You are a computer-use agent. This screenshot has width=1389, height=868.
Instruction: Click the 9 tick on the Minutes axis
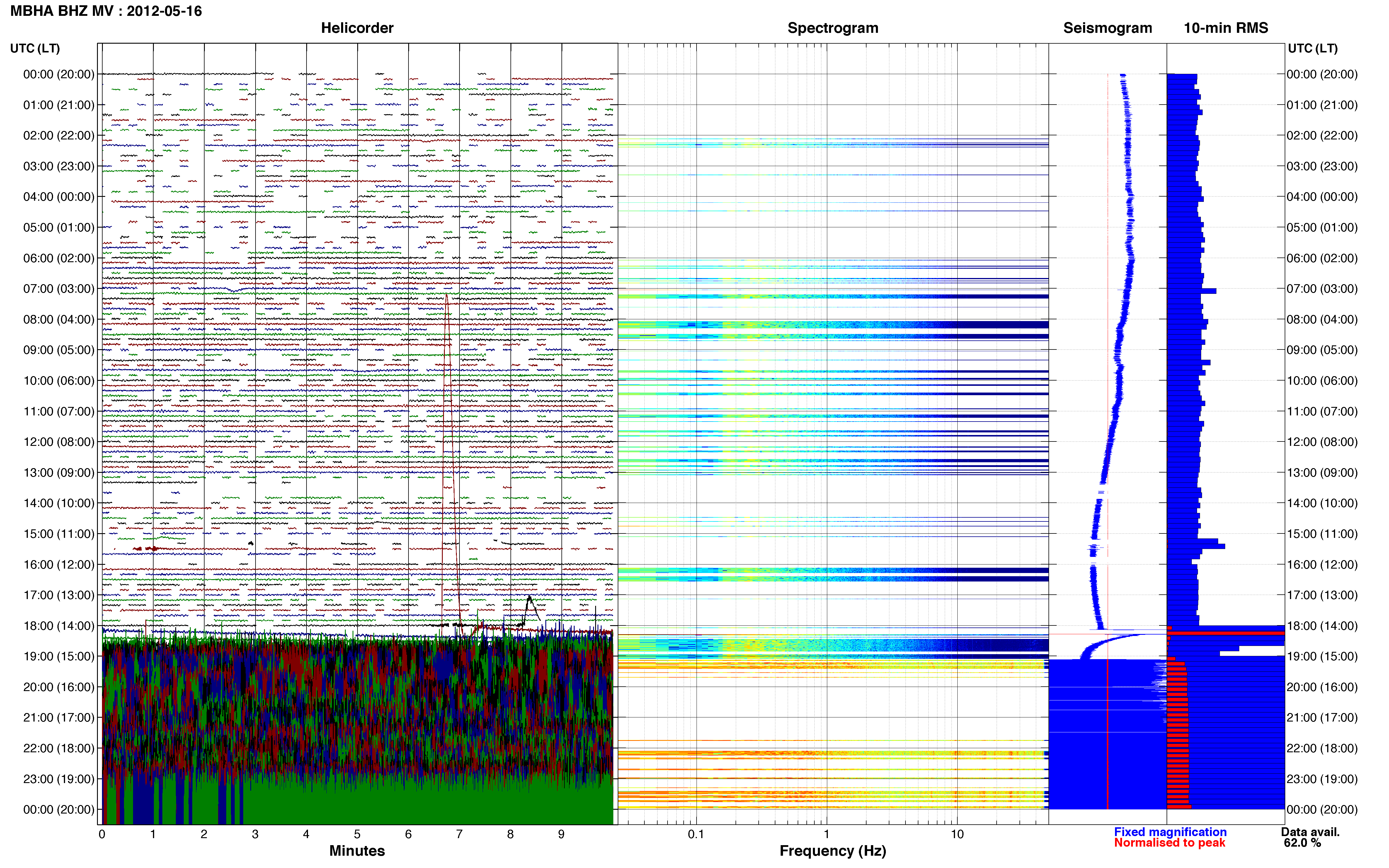pos(561,834)
